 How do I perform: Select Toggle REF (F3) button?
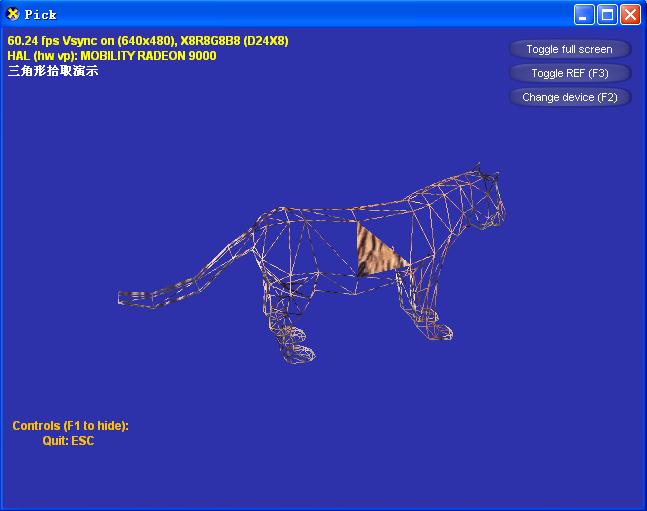click(x=570, y=73)
